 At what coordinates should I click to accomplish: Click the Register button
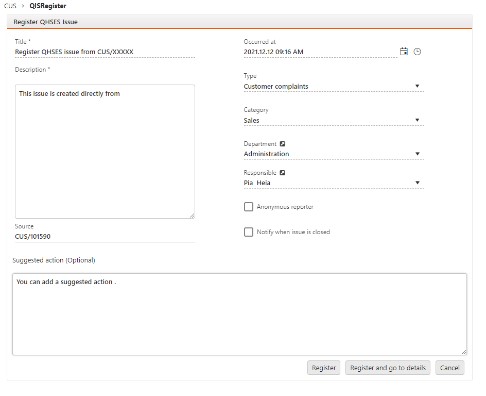coord(323,368)
